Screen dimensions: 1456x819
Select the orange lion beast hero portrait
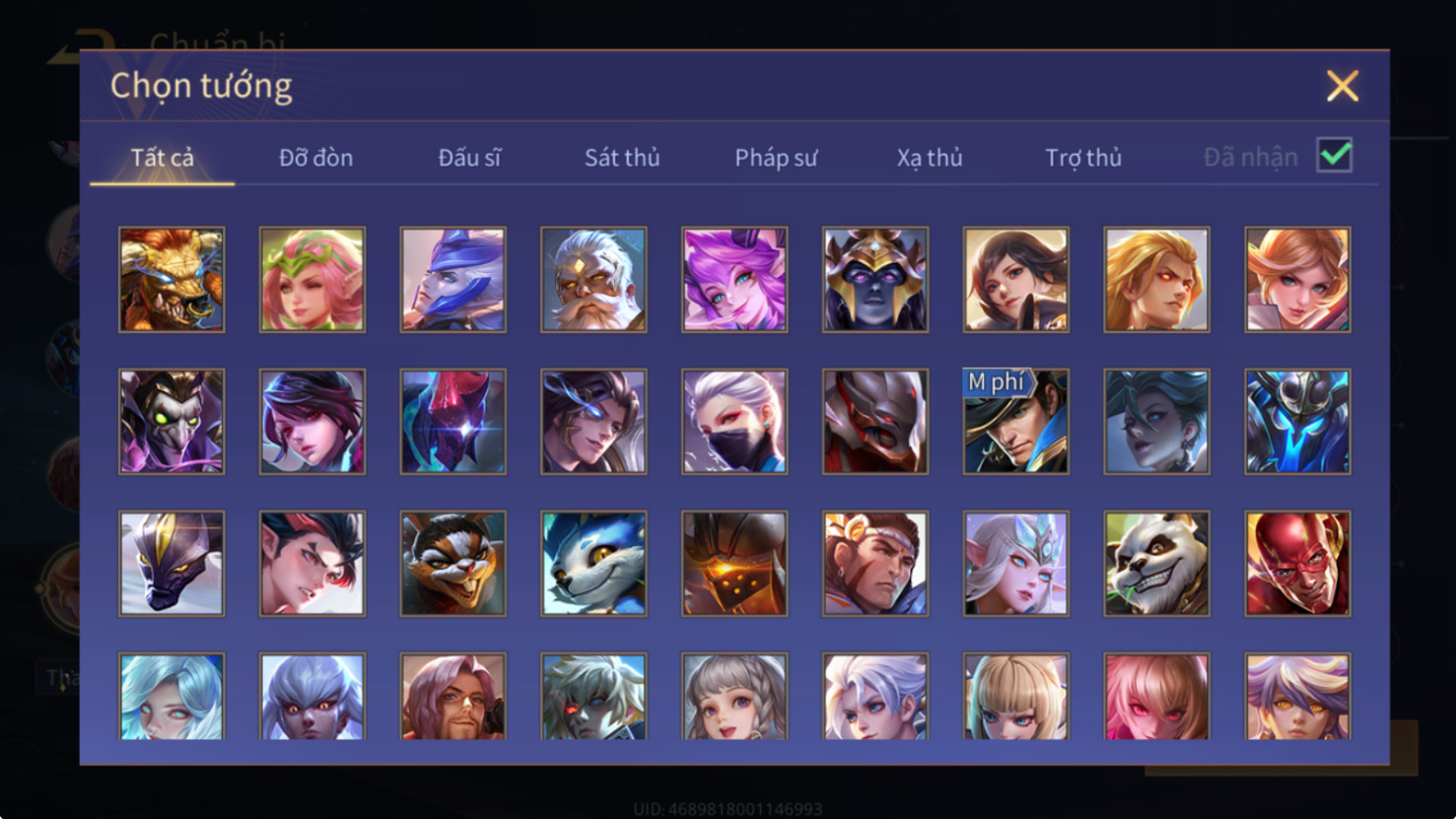(172, 280)
